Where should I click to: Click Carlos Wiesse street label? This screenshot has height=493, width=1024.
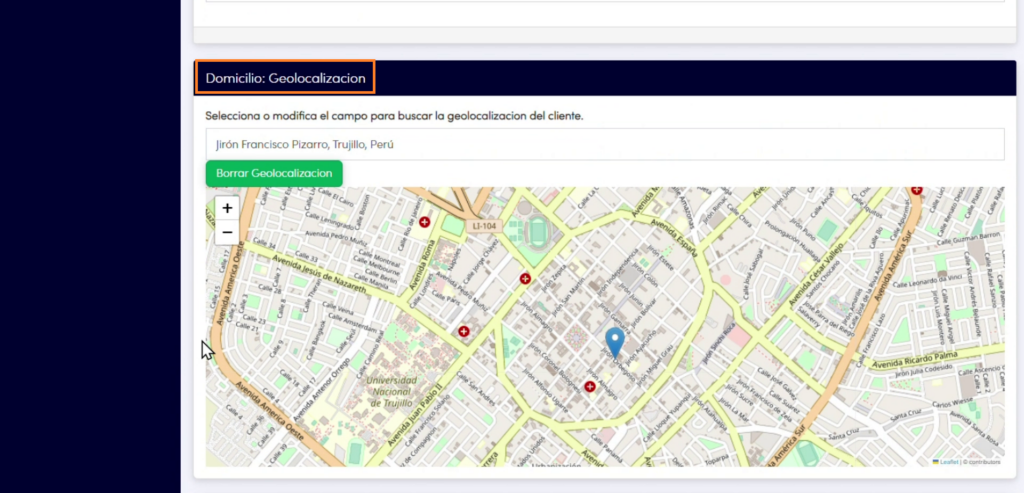(953, 403)
